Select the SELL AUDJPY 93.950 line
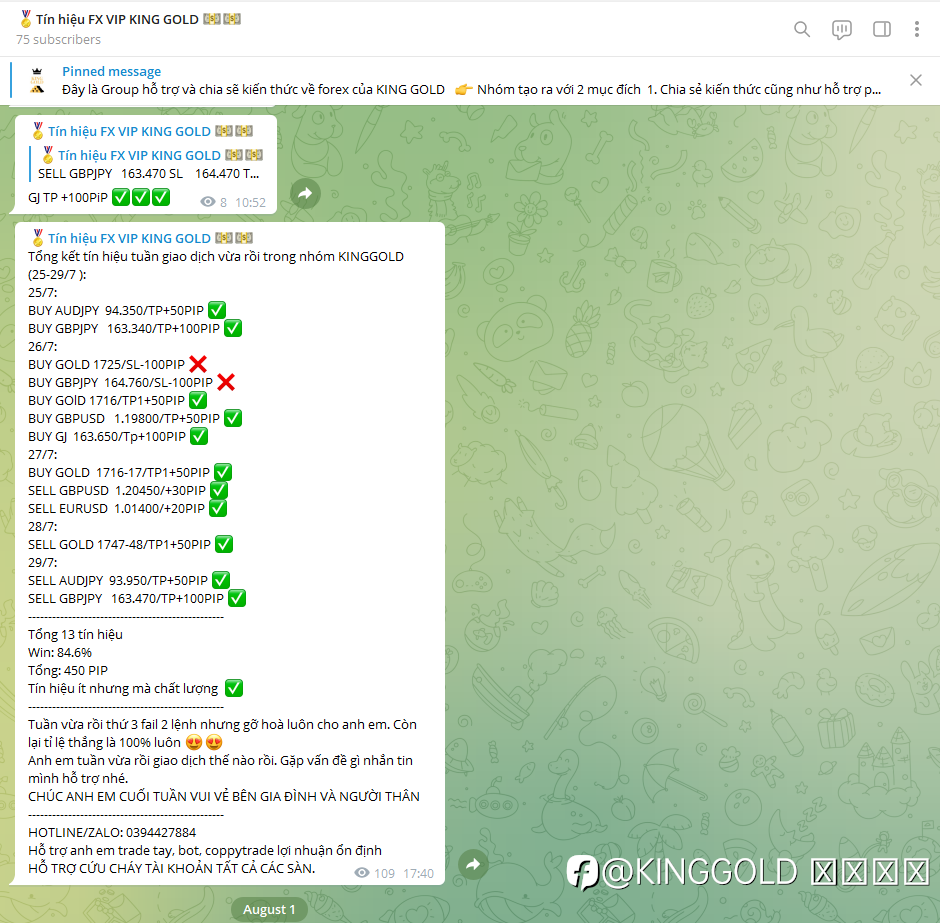940x923 pixels. click(x=129, y=580)
